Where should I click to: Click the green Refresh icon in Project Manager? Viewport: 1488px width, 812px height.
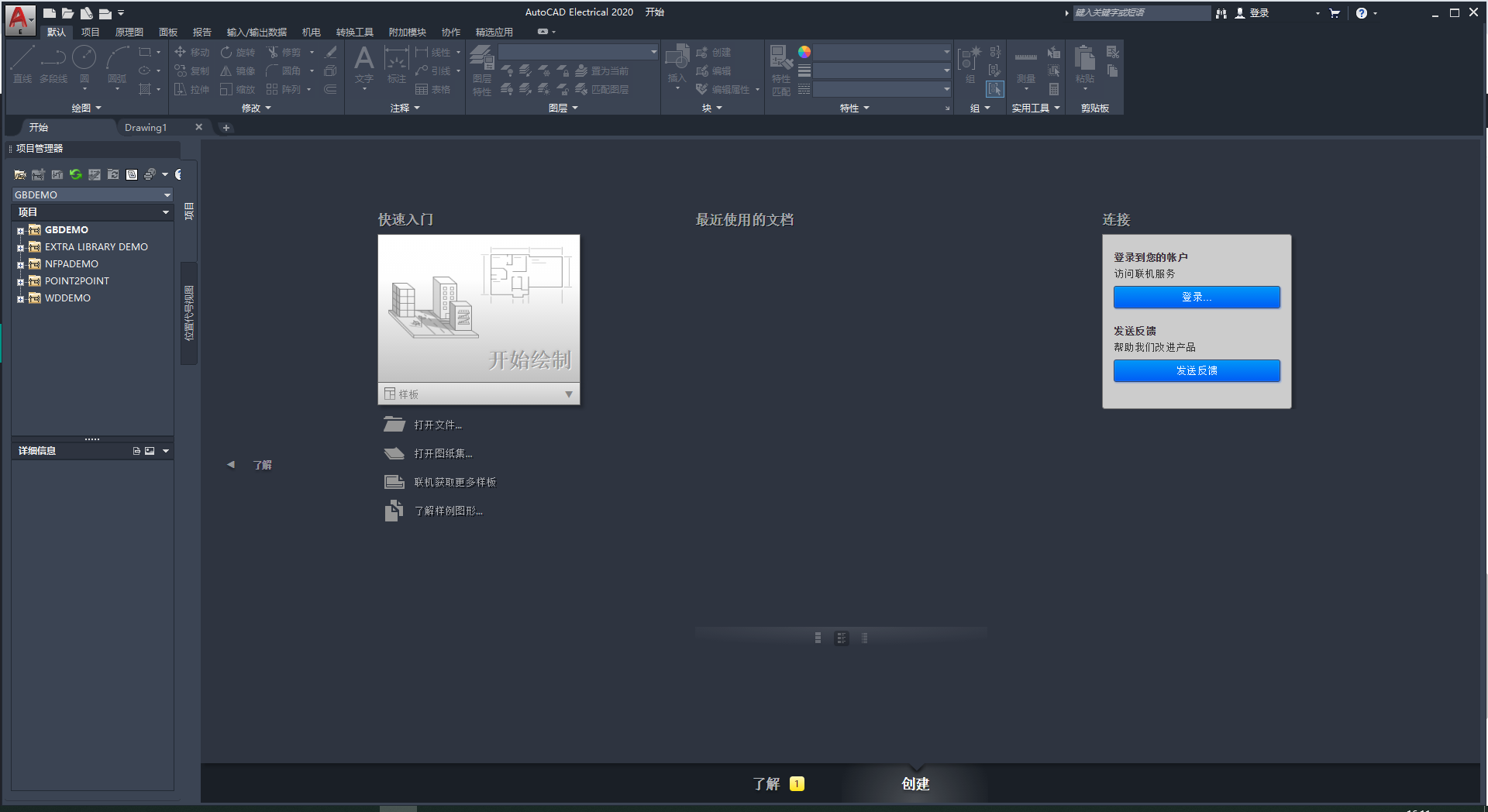coord(75,174)
